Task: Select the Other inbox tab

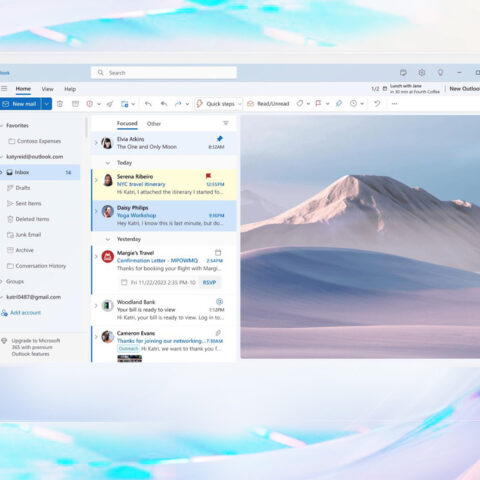Action: 154,124
